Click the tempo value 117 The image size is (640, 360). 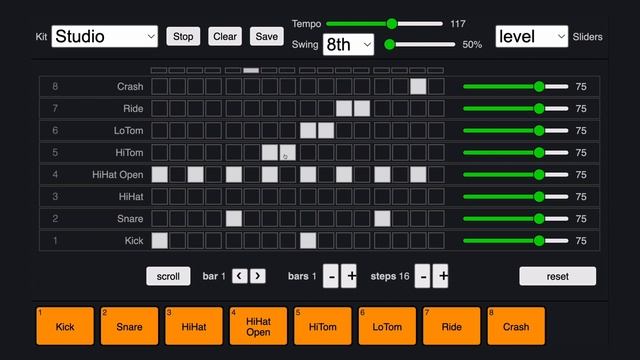[x=458, y=24]
